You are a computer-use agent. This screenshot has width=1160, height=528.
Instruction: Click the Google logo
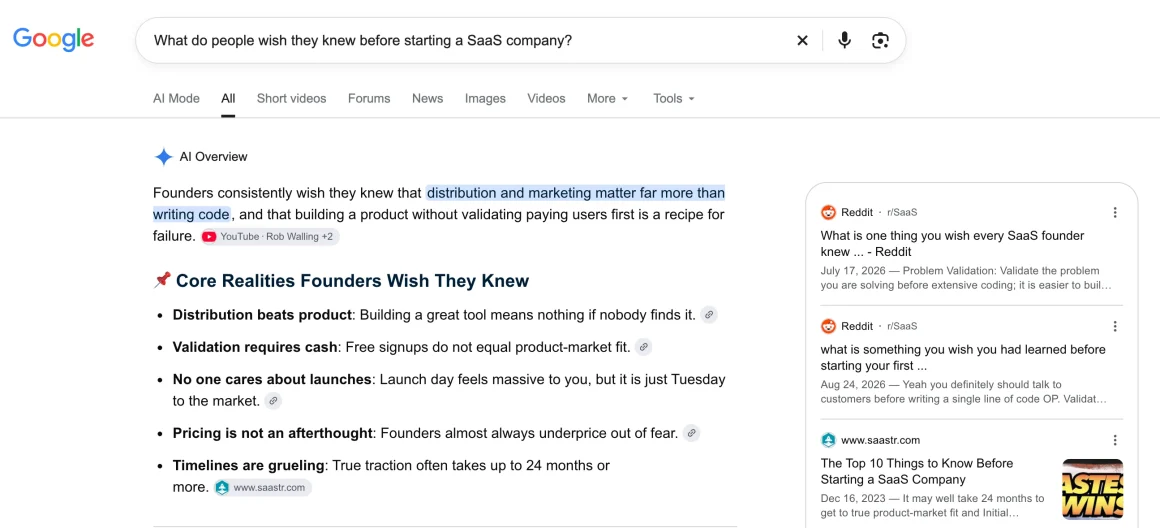tap(53, 39)
